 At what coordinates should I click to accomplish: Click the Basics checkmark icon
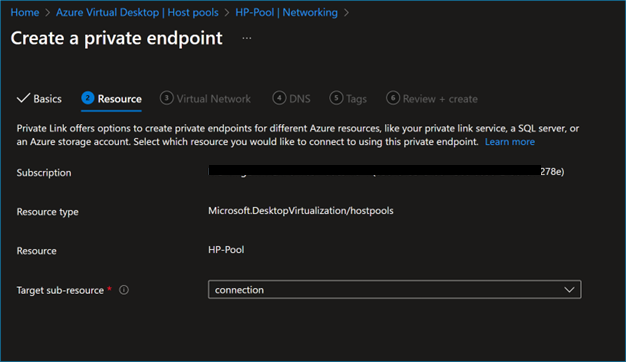(23, 98)
